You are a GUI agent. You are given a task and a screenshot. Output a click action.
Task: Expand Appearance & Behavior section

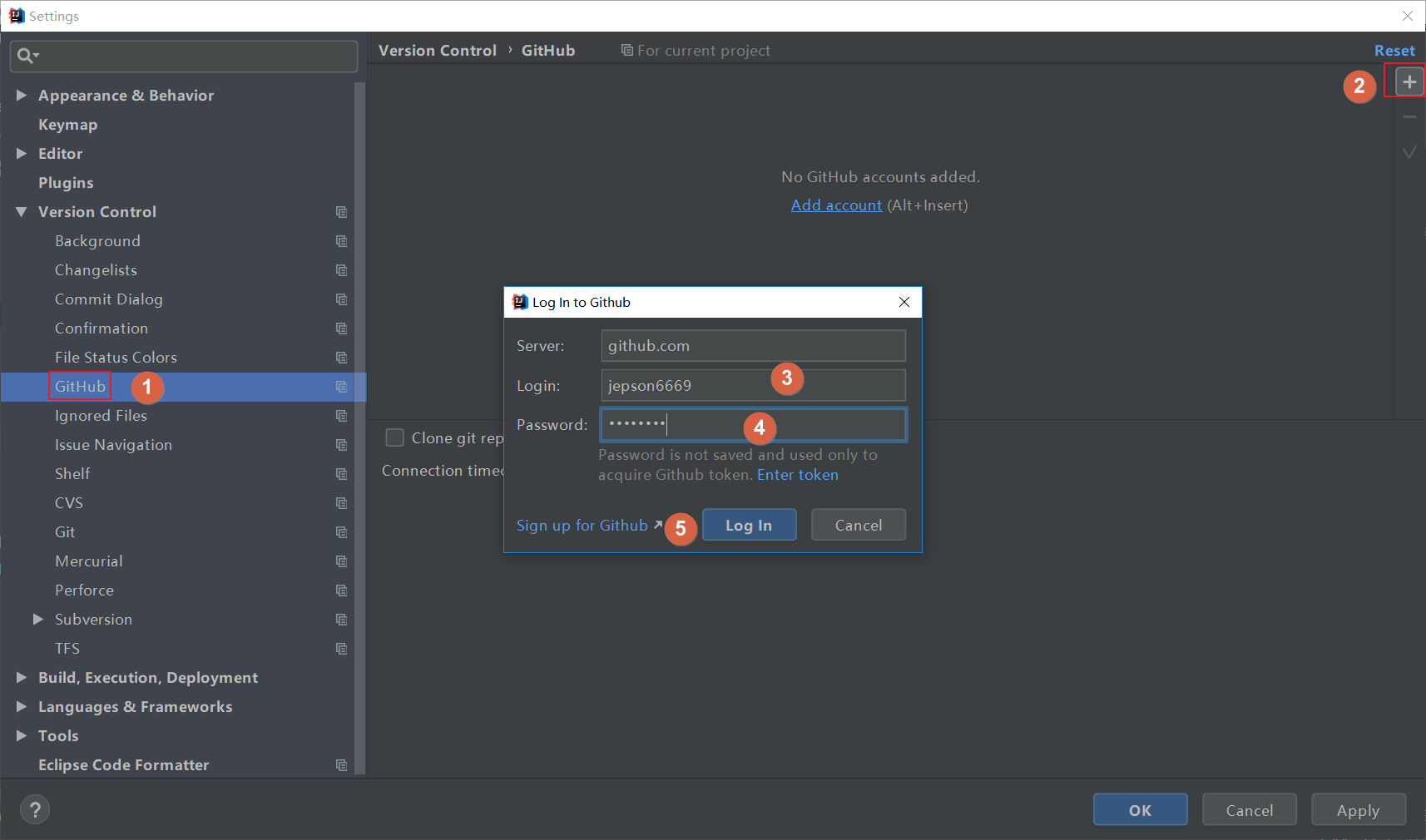pos(22,96)
